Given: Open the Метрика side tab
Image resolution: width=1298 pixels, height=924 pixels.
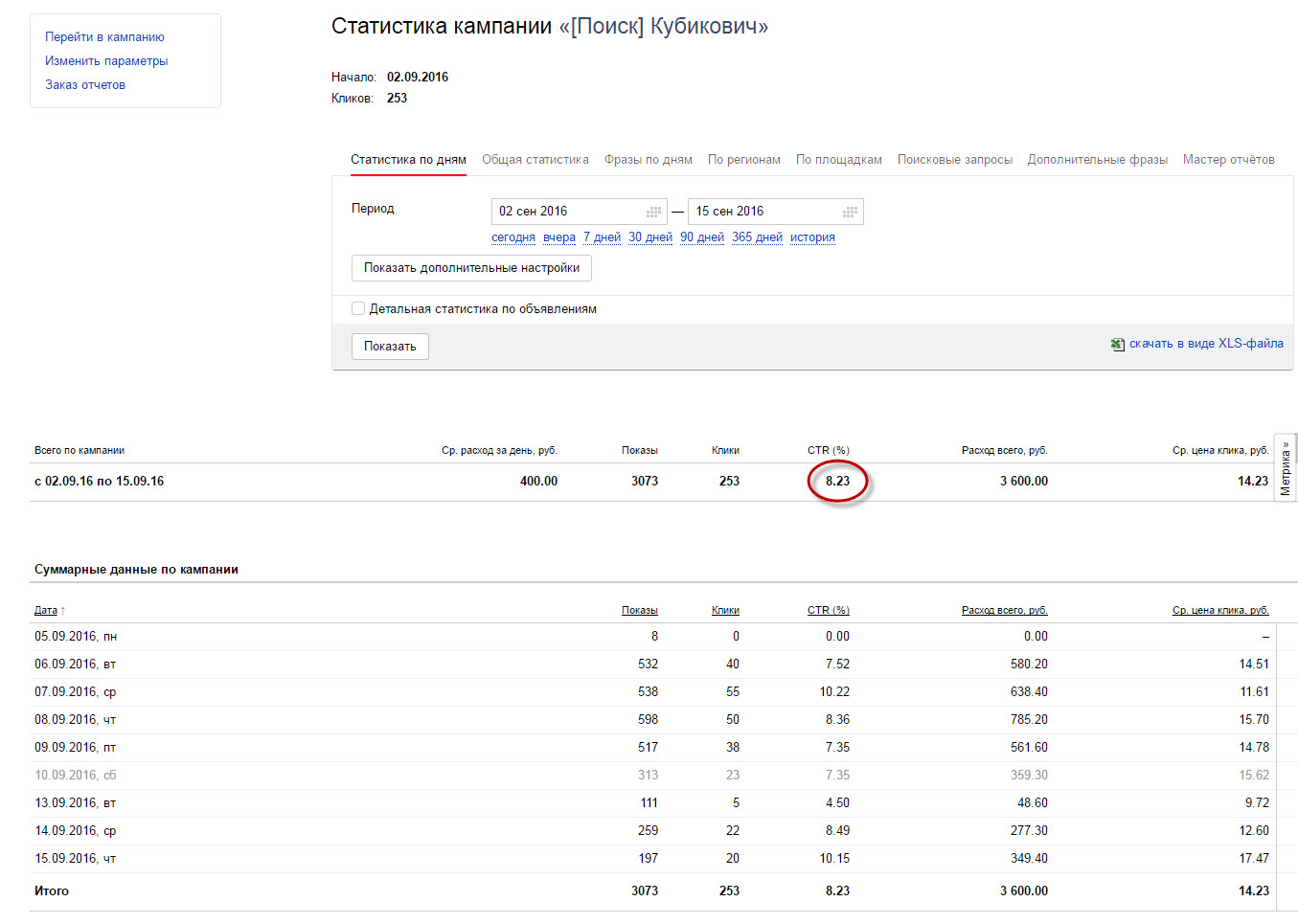Looking at the screenshot, I should point(1286,468).
